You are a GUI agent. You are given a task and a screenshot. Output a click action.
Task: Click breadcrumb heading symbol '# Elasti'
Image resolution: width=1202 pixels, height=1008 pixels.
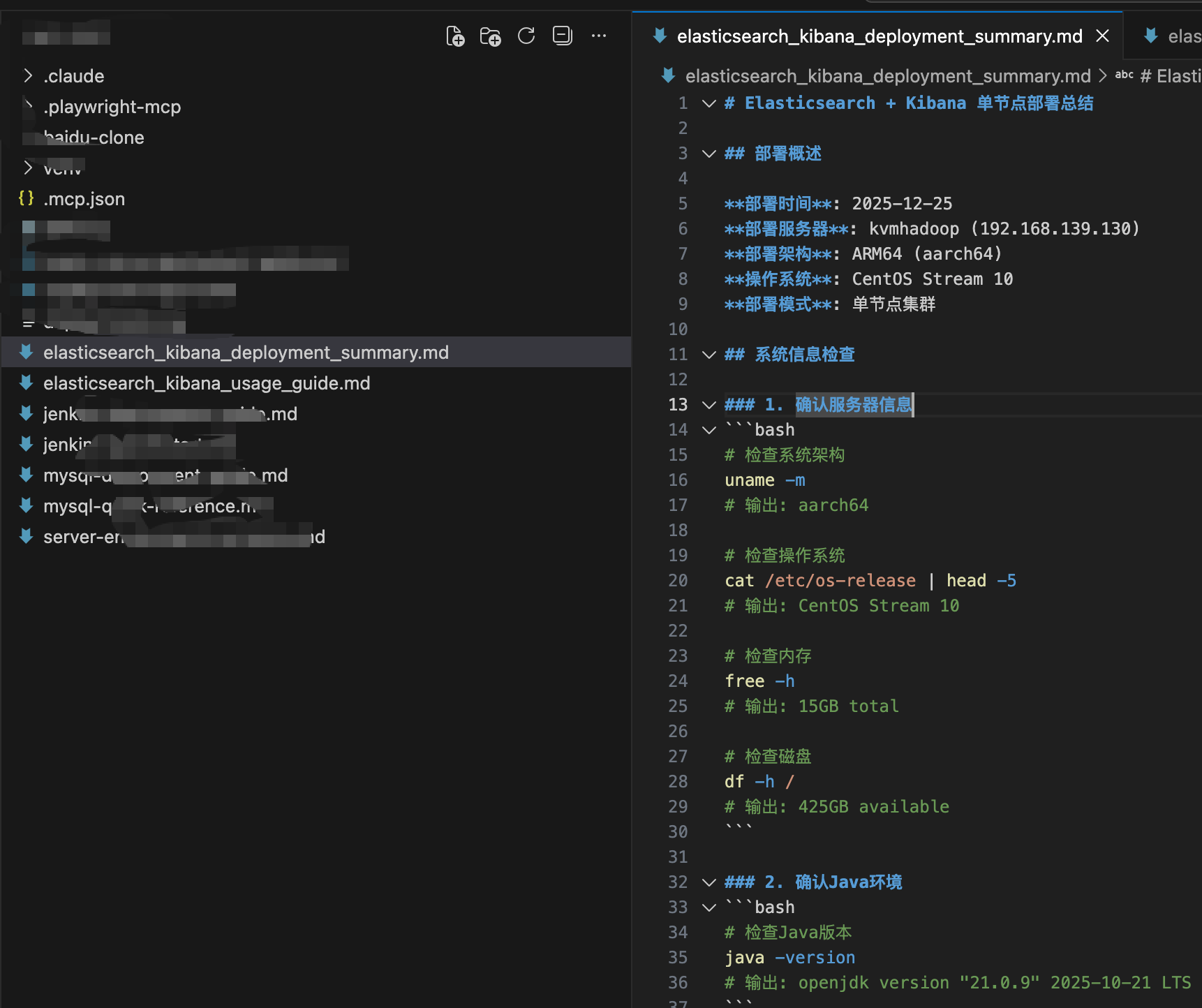(x=1171, y=76)
